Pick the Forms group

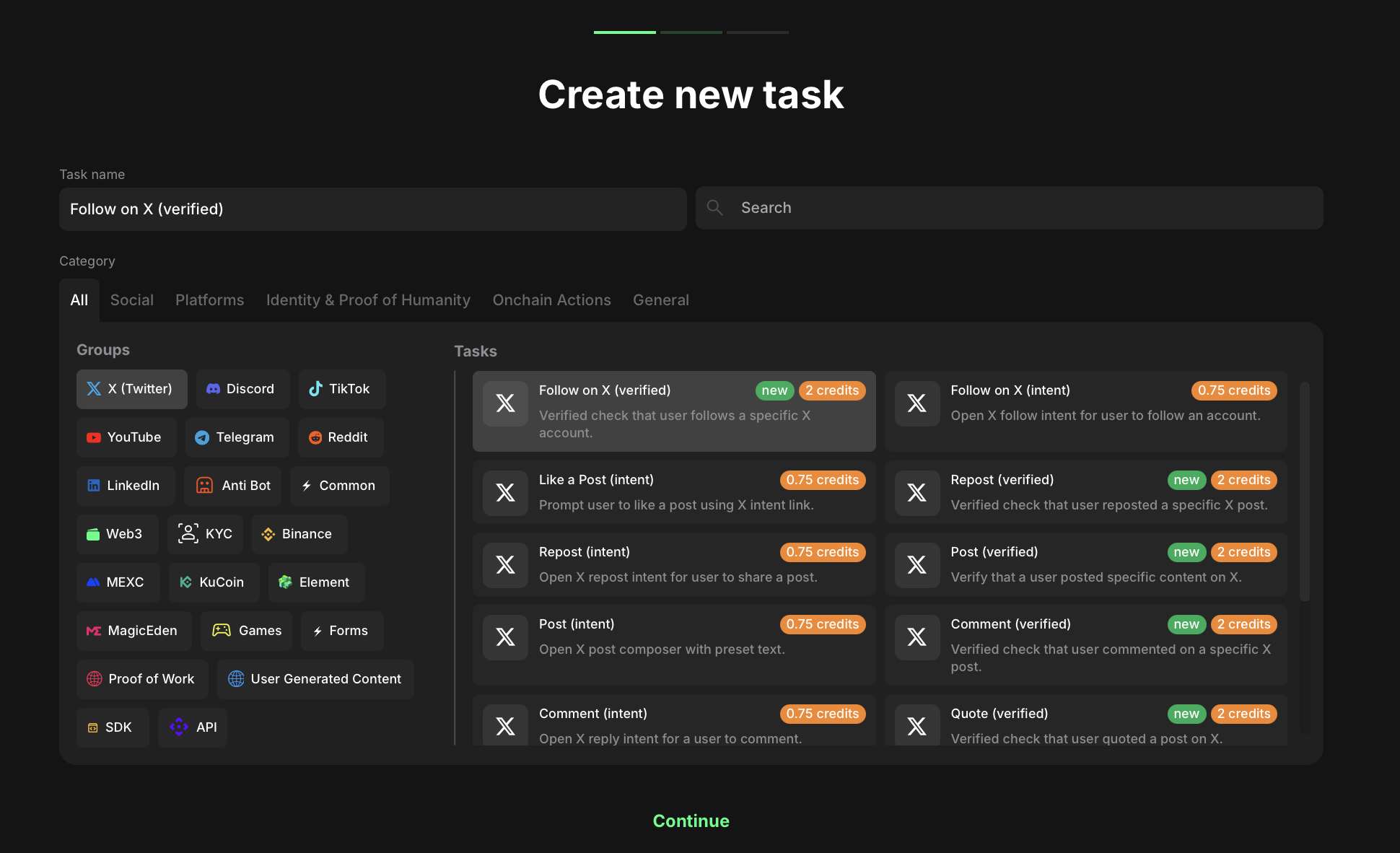(342, 631)
